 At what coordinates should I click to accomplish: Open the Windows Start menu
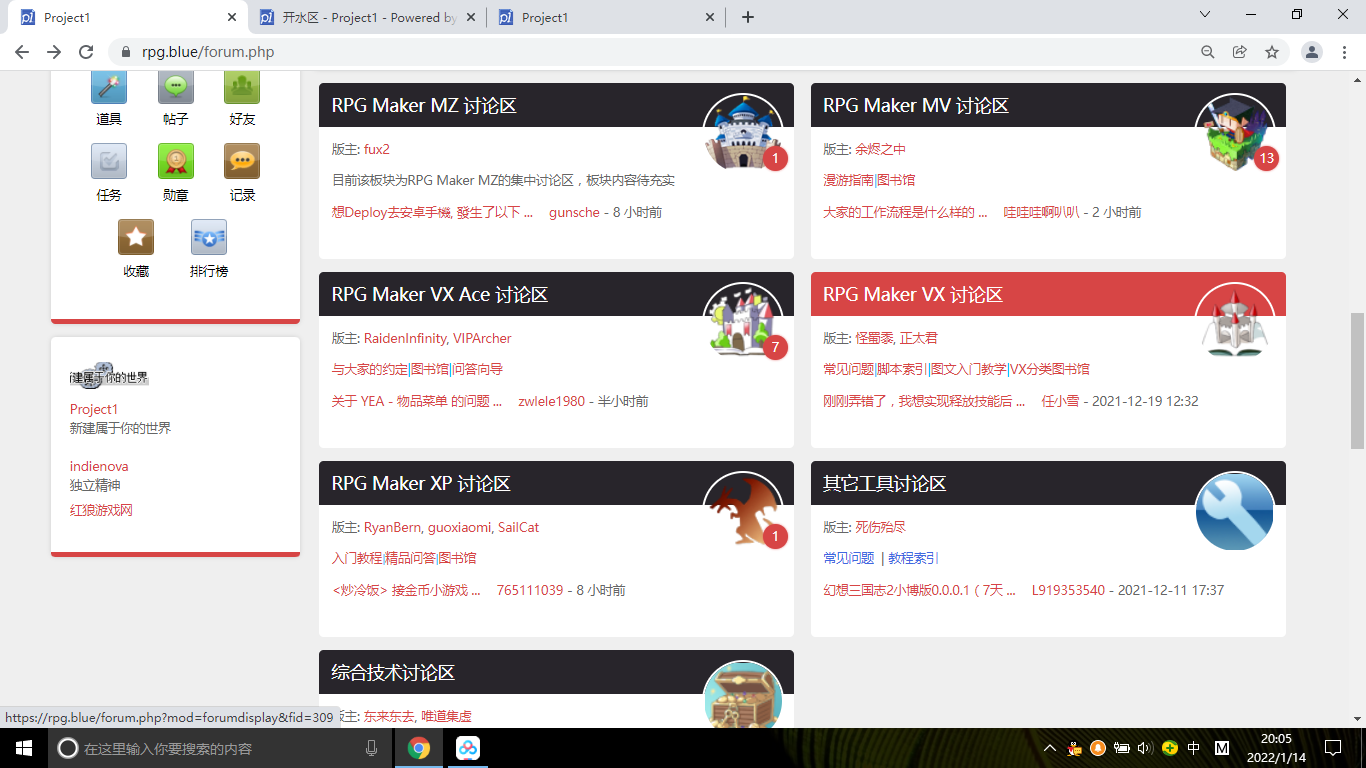[x=24, y=748]
